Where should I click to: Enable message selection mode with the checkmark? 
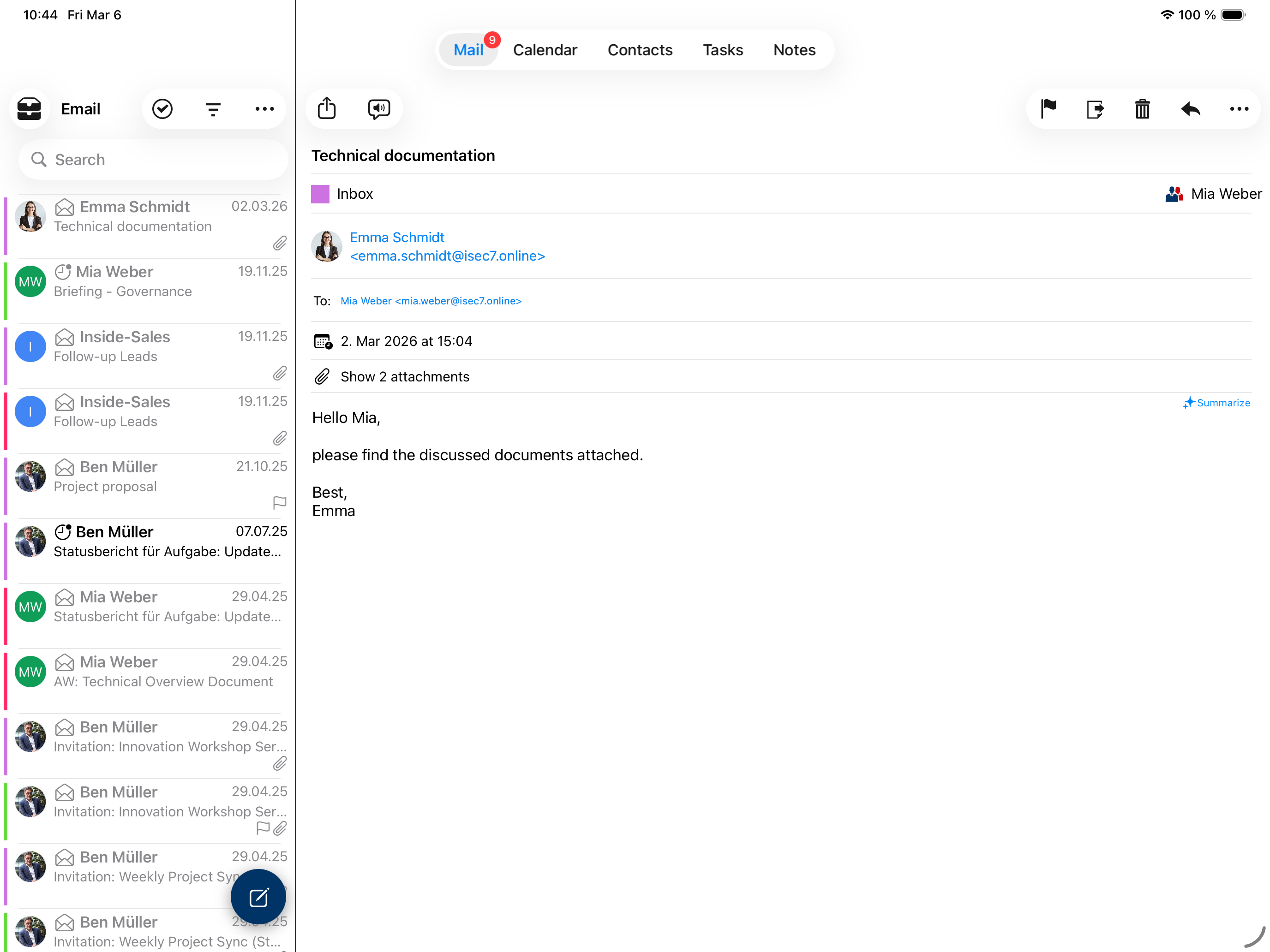162,108
